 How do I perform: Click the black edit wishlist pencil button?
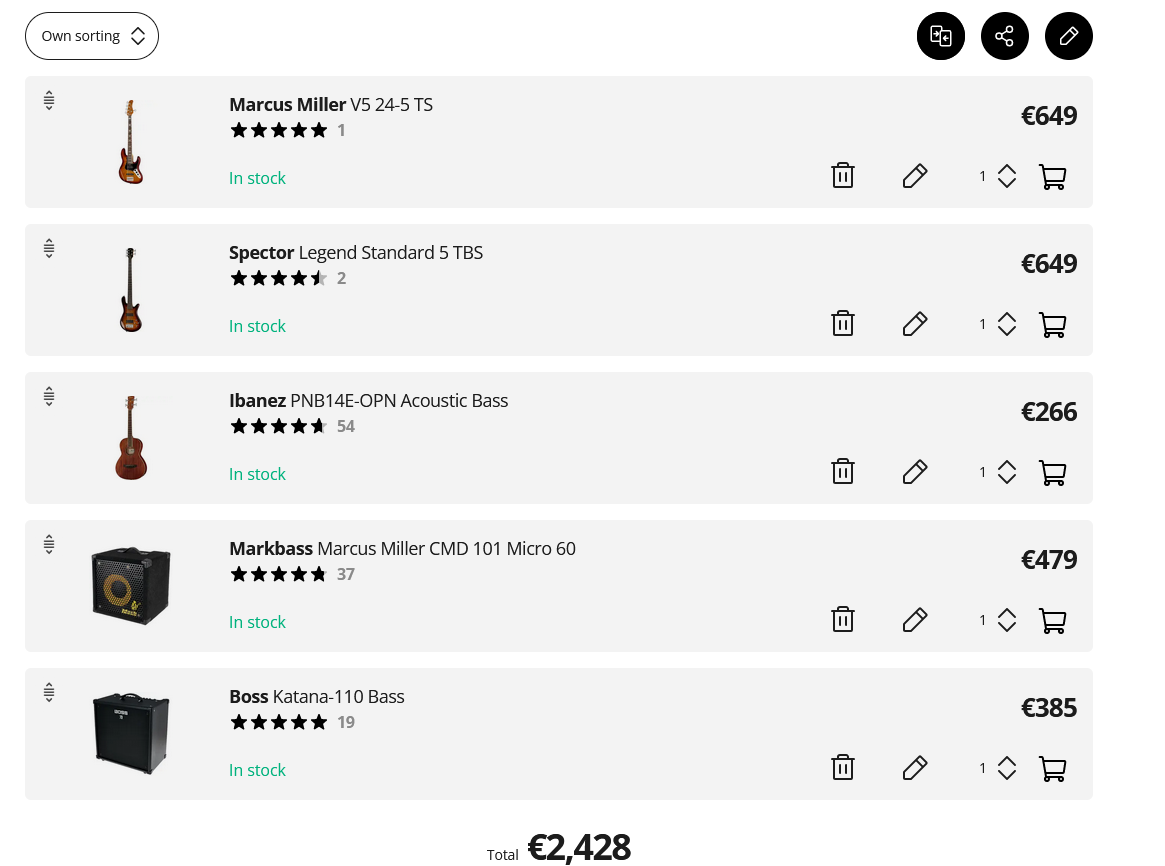[1068, 36]
